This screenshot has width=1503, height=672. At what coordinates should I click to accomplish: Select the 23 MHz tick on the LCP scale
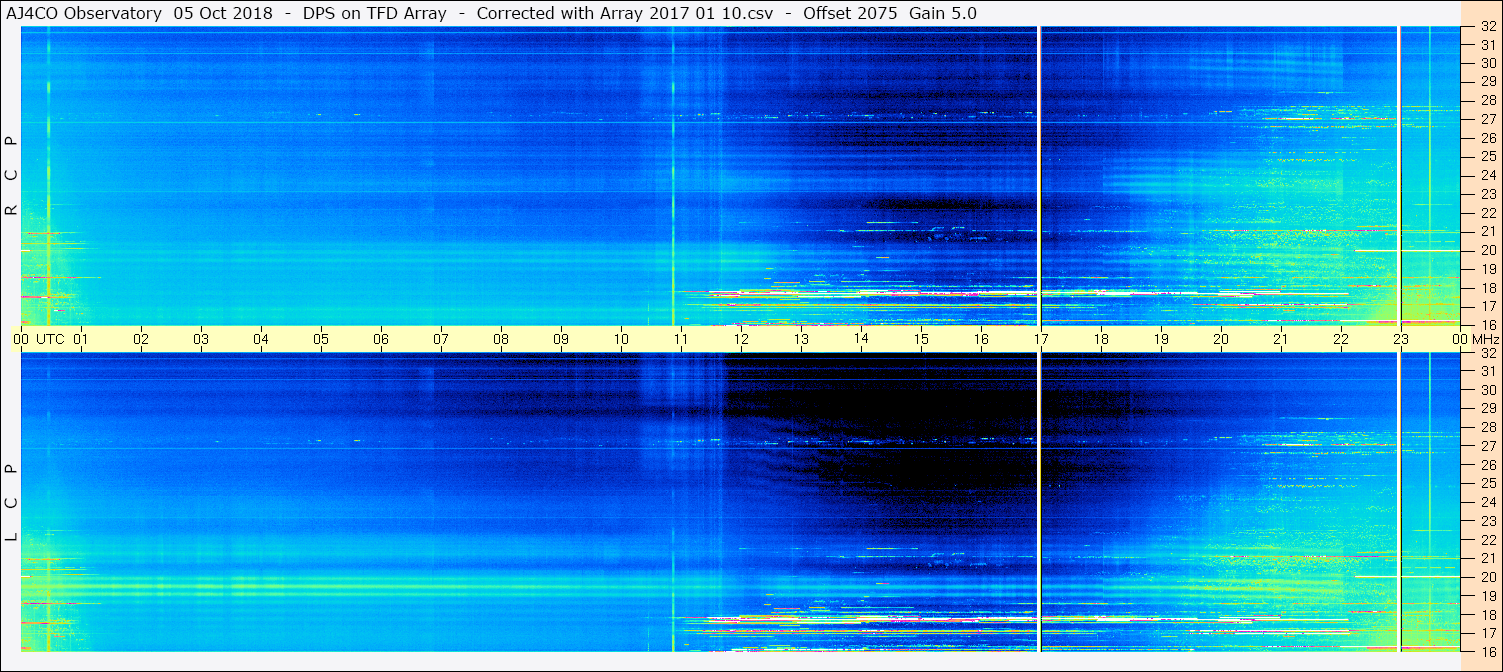(x=1488, y=520)
